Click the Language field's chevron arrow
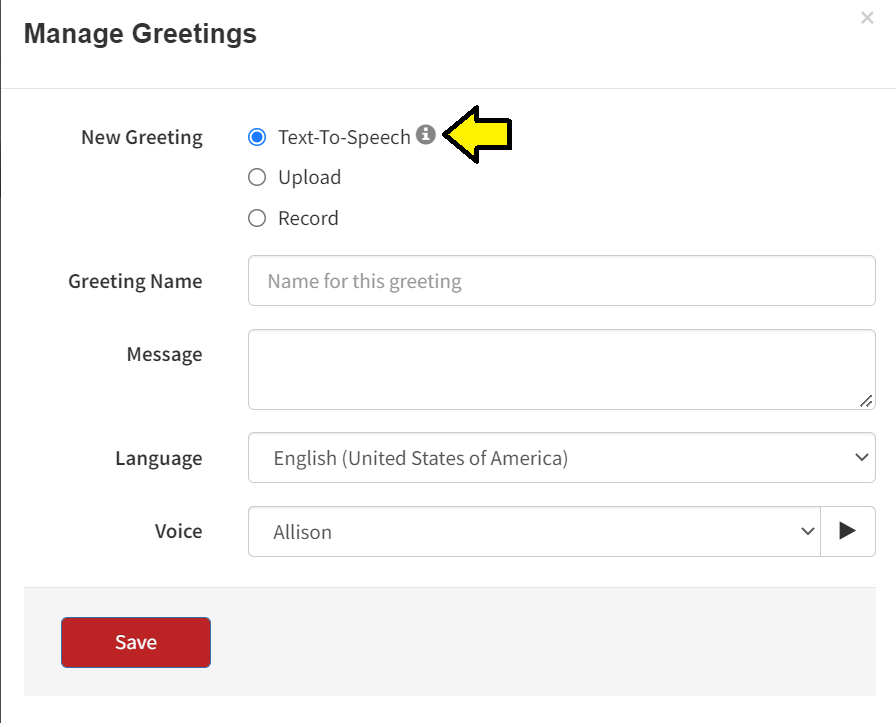The image size is (896, 723). coord(862,457)
